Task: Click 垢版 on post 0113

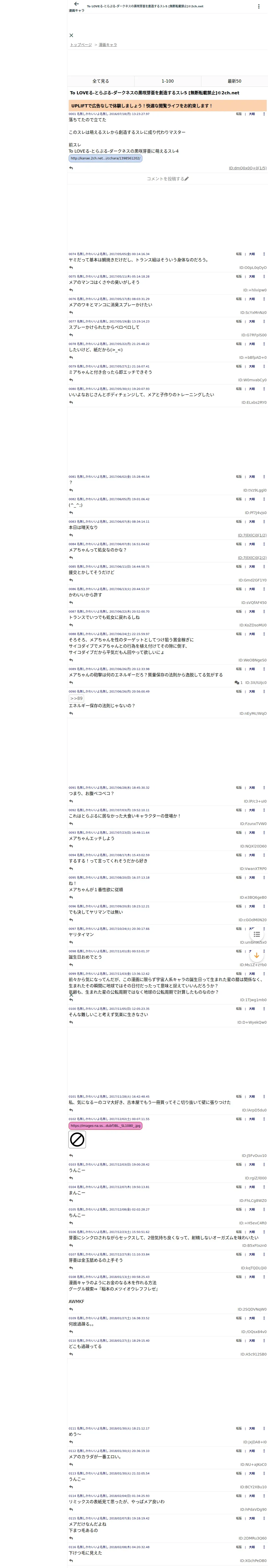Action: tap(239, 1473)
